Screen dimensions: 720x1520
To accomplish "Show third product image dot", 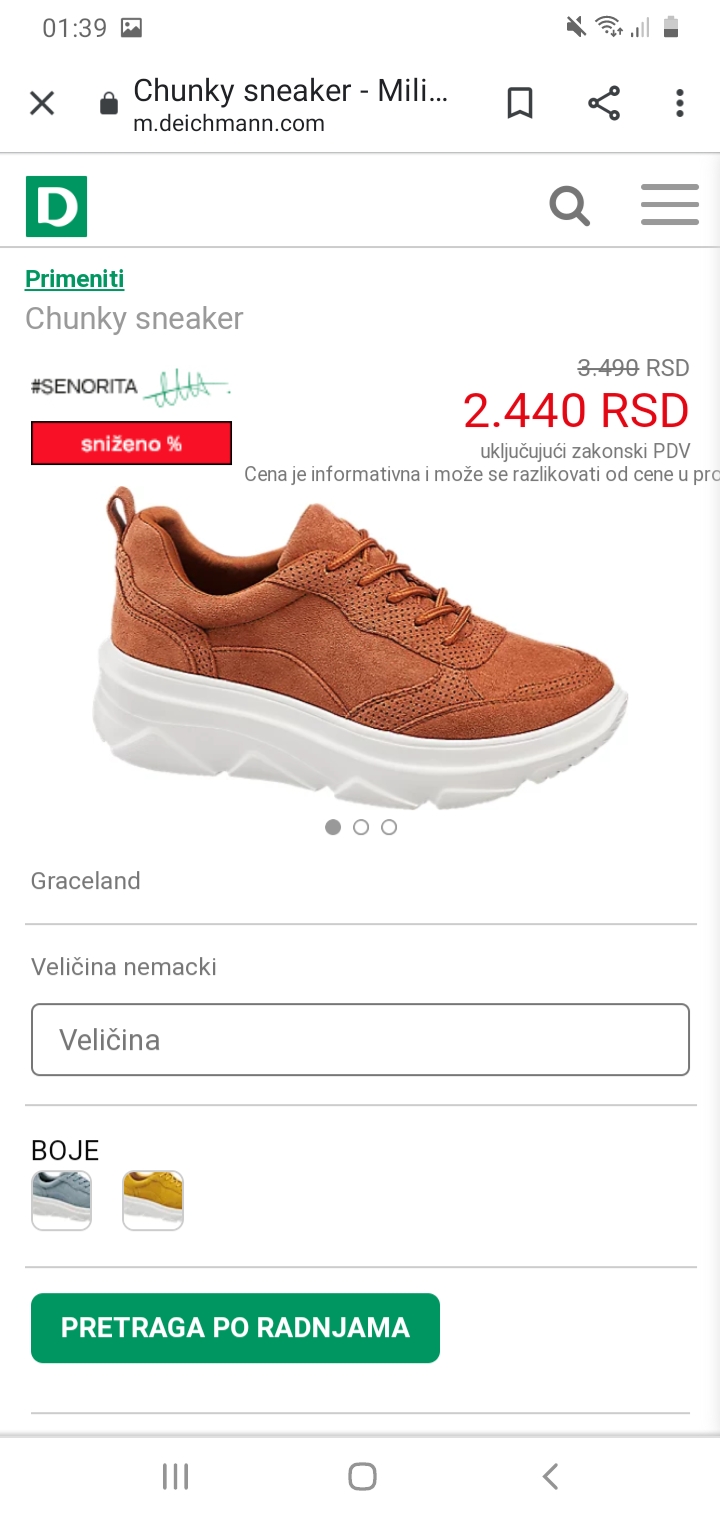I will (389, 827).
